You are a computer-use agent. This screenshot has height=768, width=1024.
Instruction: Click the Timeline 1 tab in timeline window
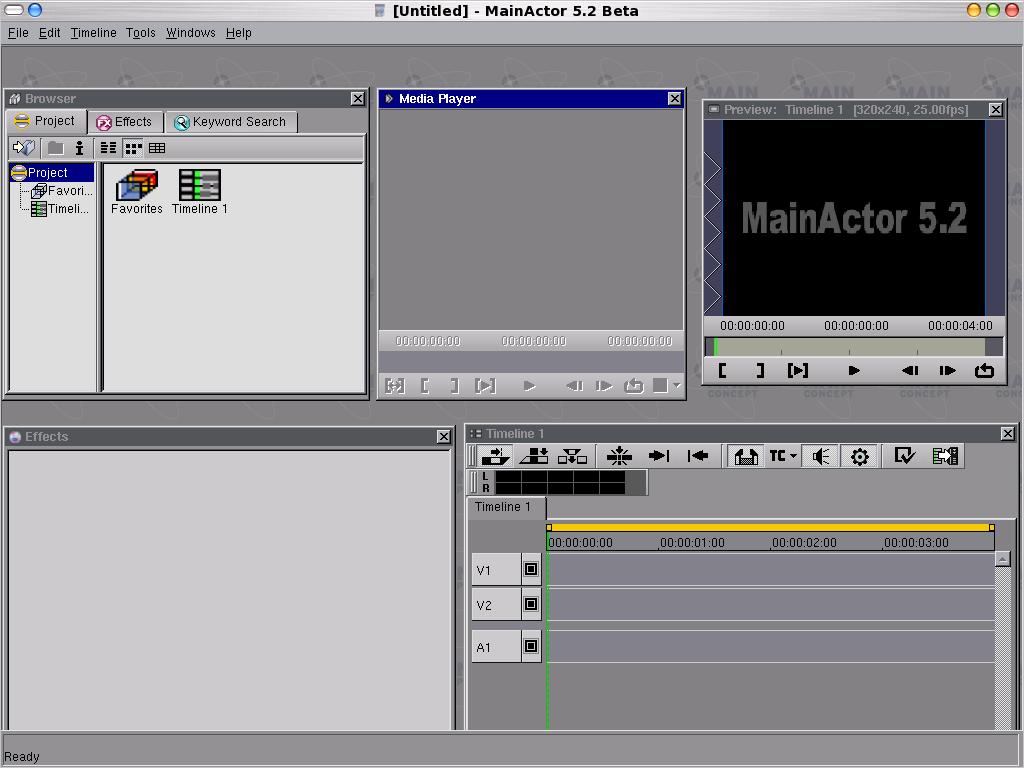click(506, 507)
